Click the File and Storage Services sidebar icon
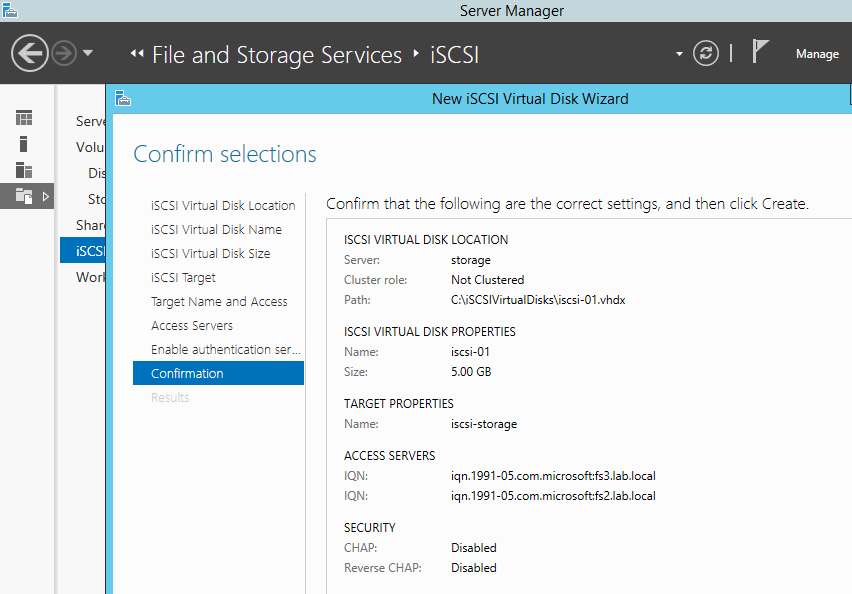852x594 pixels. click(24, 196)
